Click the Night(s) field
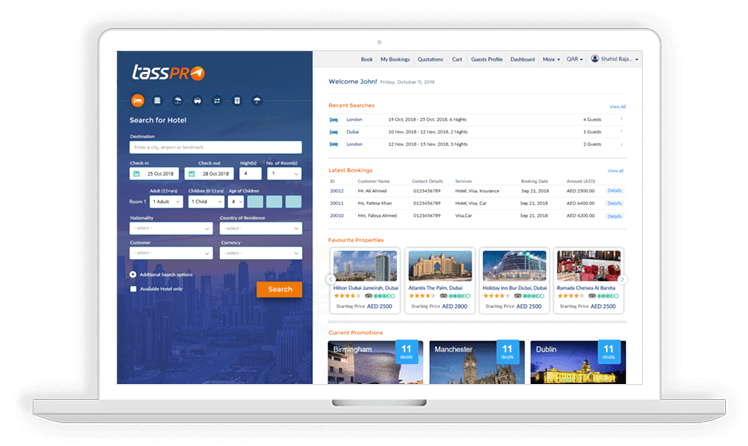The image size is (748, 446). point(250,174)
